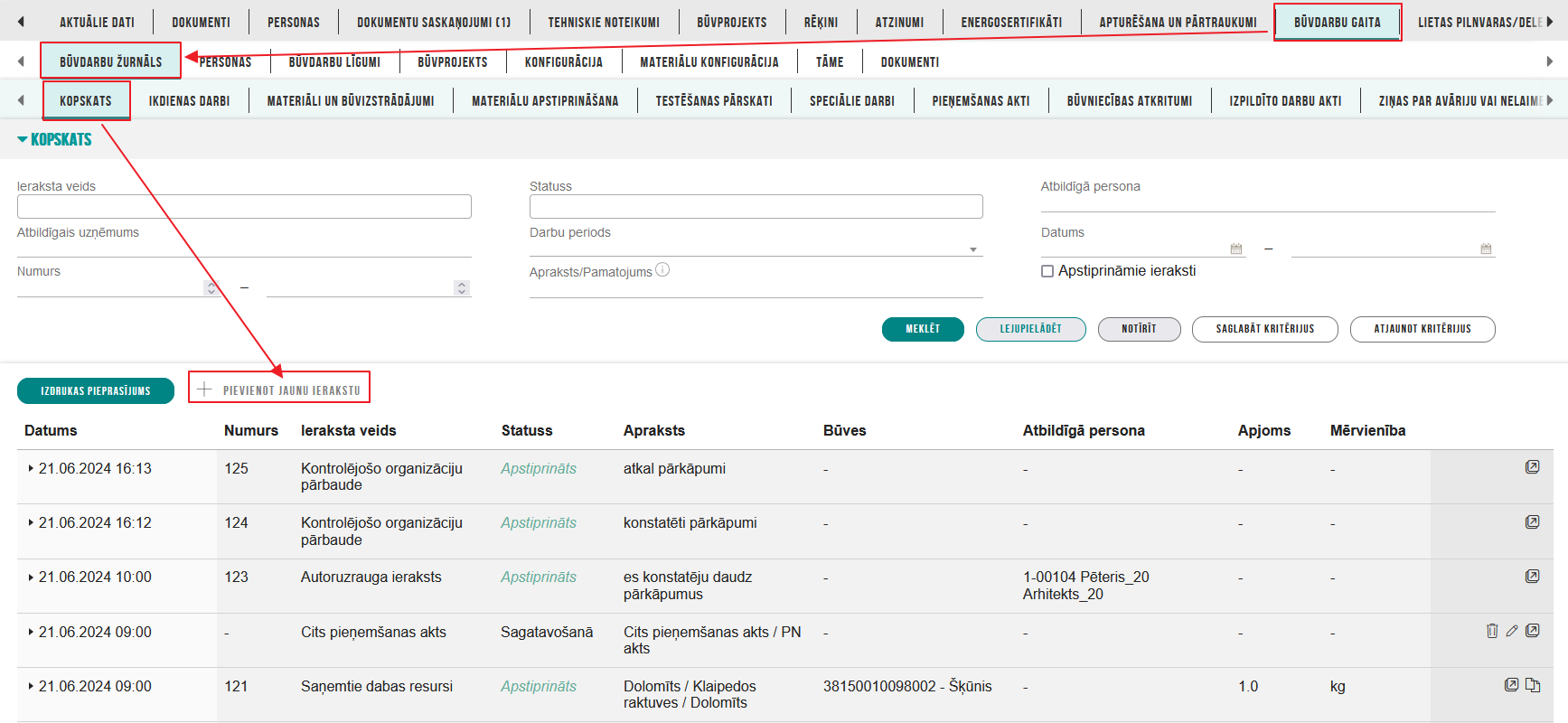Click the Izdrukas pieprasījums button
Screen dimensions: 1568x723
[96, 390]
